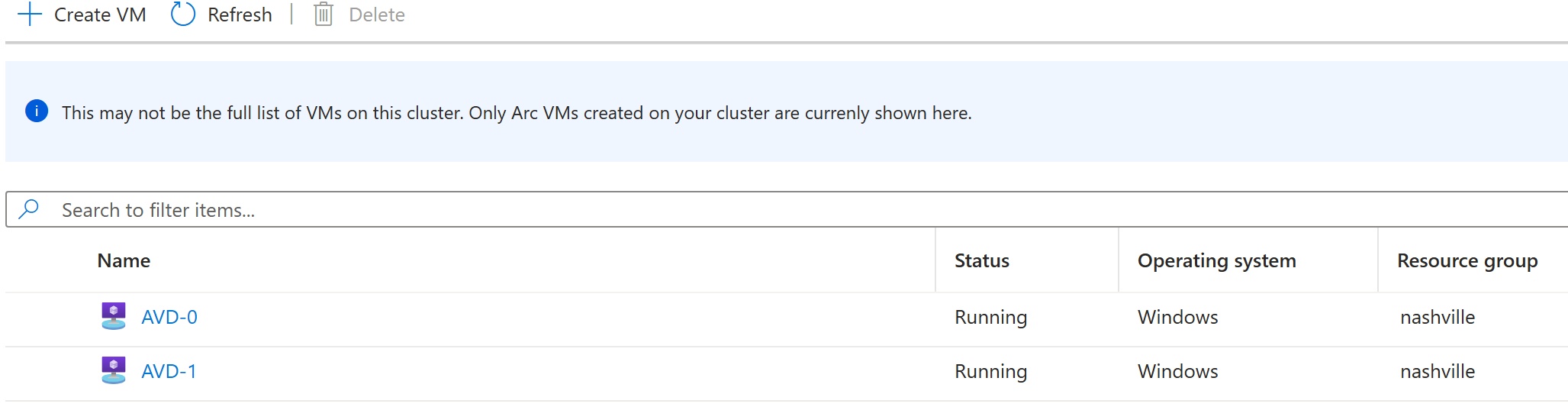Viewport: 1568px width, 407px height.
Task: Select the Create VM button label
Action: 100,15
